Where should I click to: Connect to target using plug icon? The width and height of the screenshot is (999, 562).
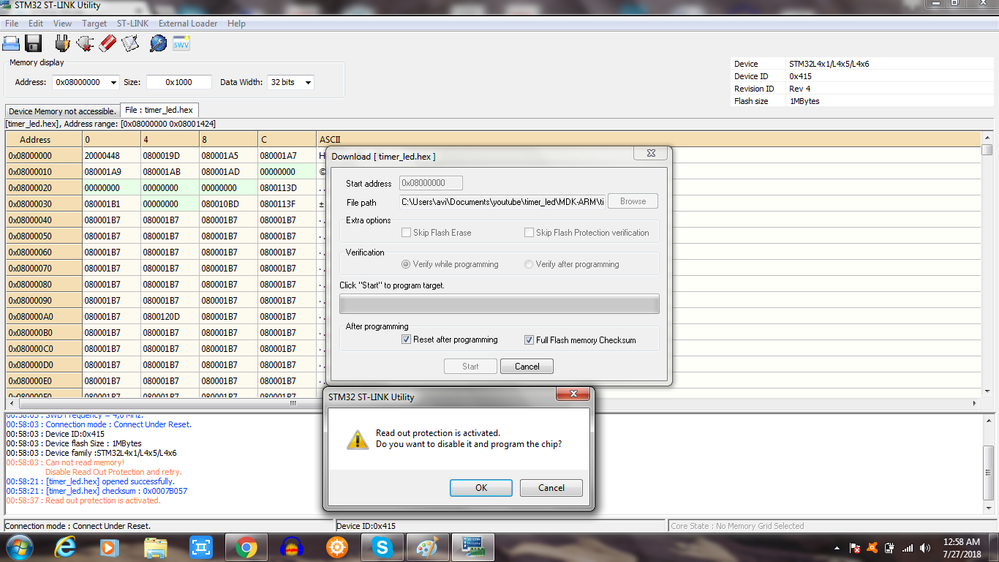coord(62,43)
